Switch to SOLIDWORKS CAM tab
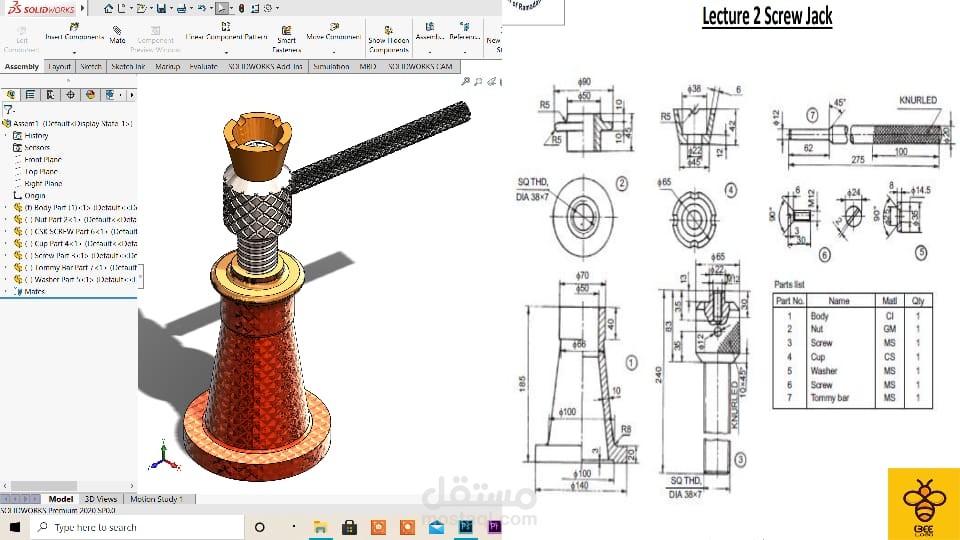 click(x=420, y=66)
